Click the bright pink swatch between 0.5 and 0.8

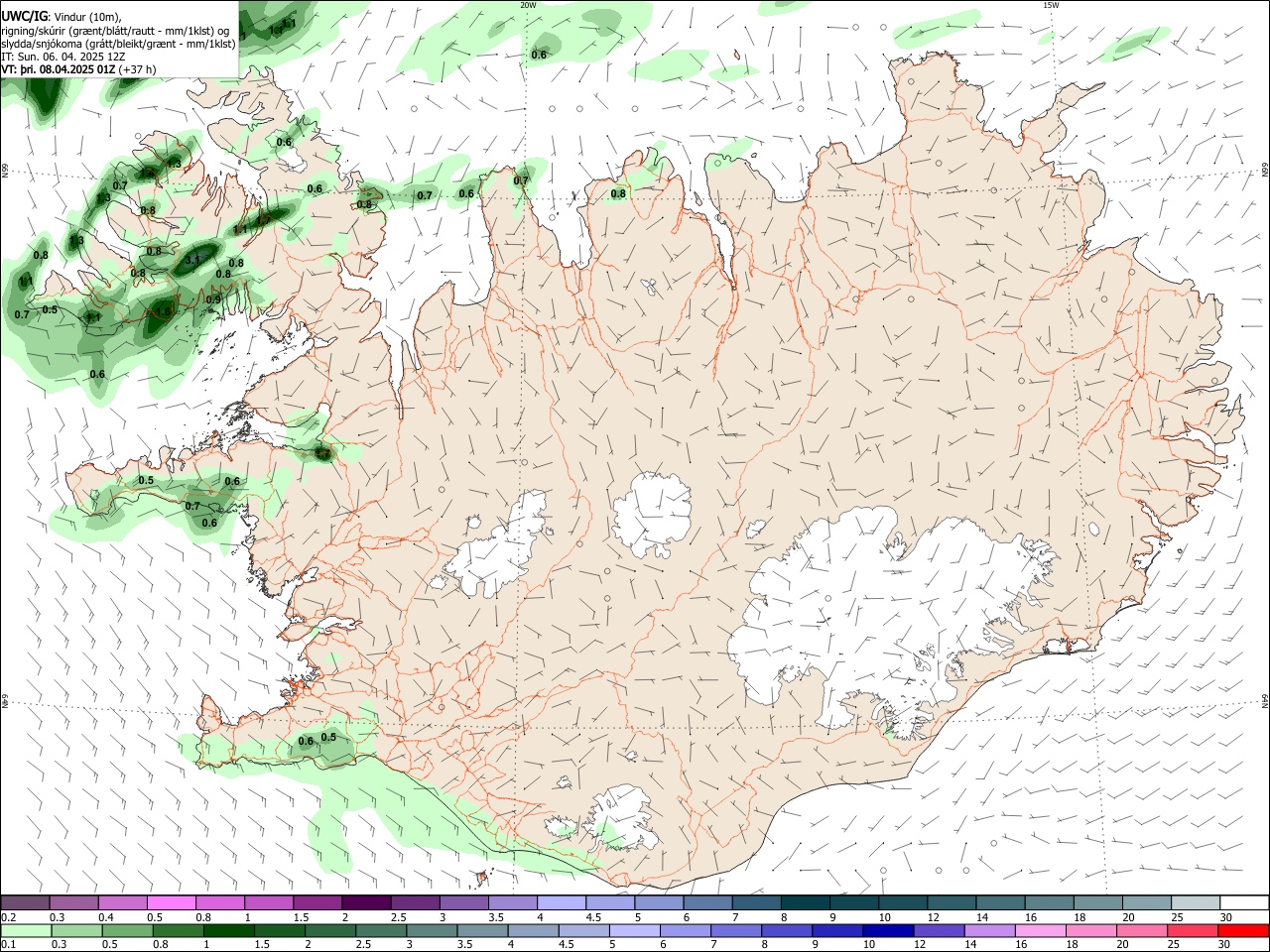pos(172,902)
